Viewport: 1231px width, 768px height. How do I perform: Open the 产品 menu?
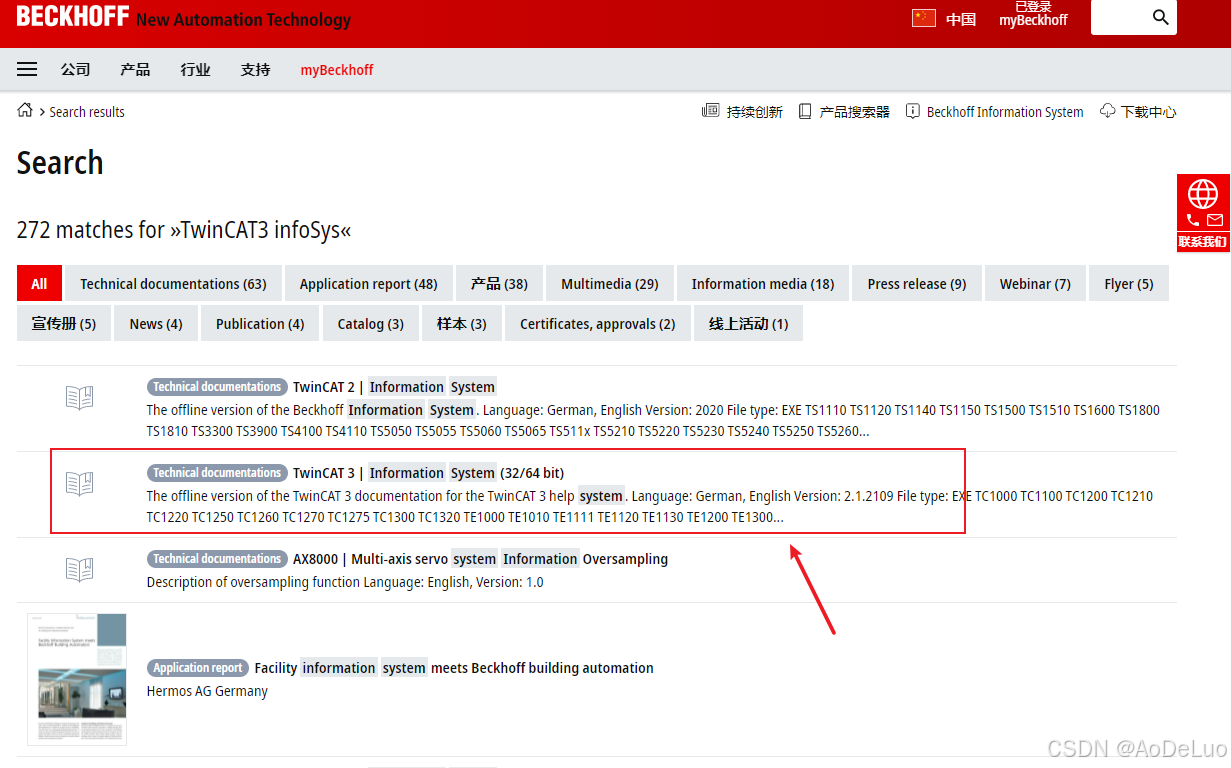click(135, 70)
